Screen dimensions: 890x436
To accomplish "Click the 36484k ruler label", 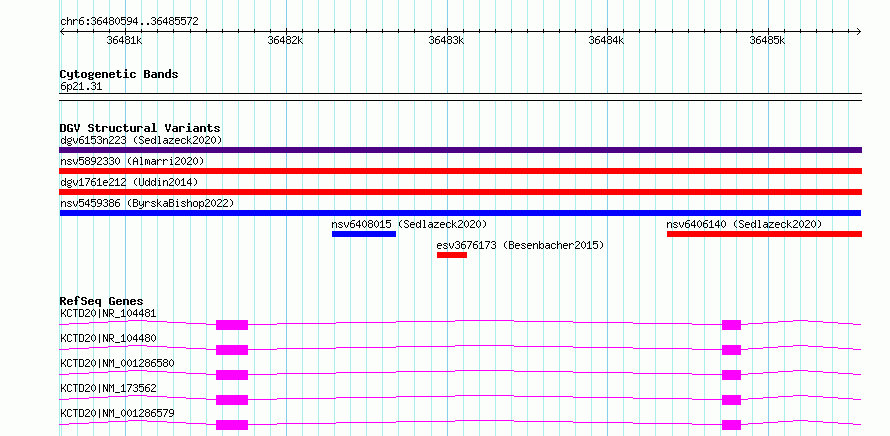I will click(606, 40).
